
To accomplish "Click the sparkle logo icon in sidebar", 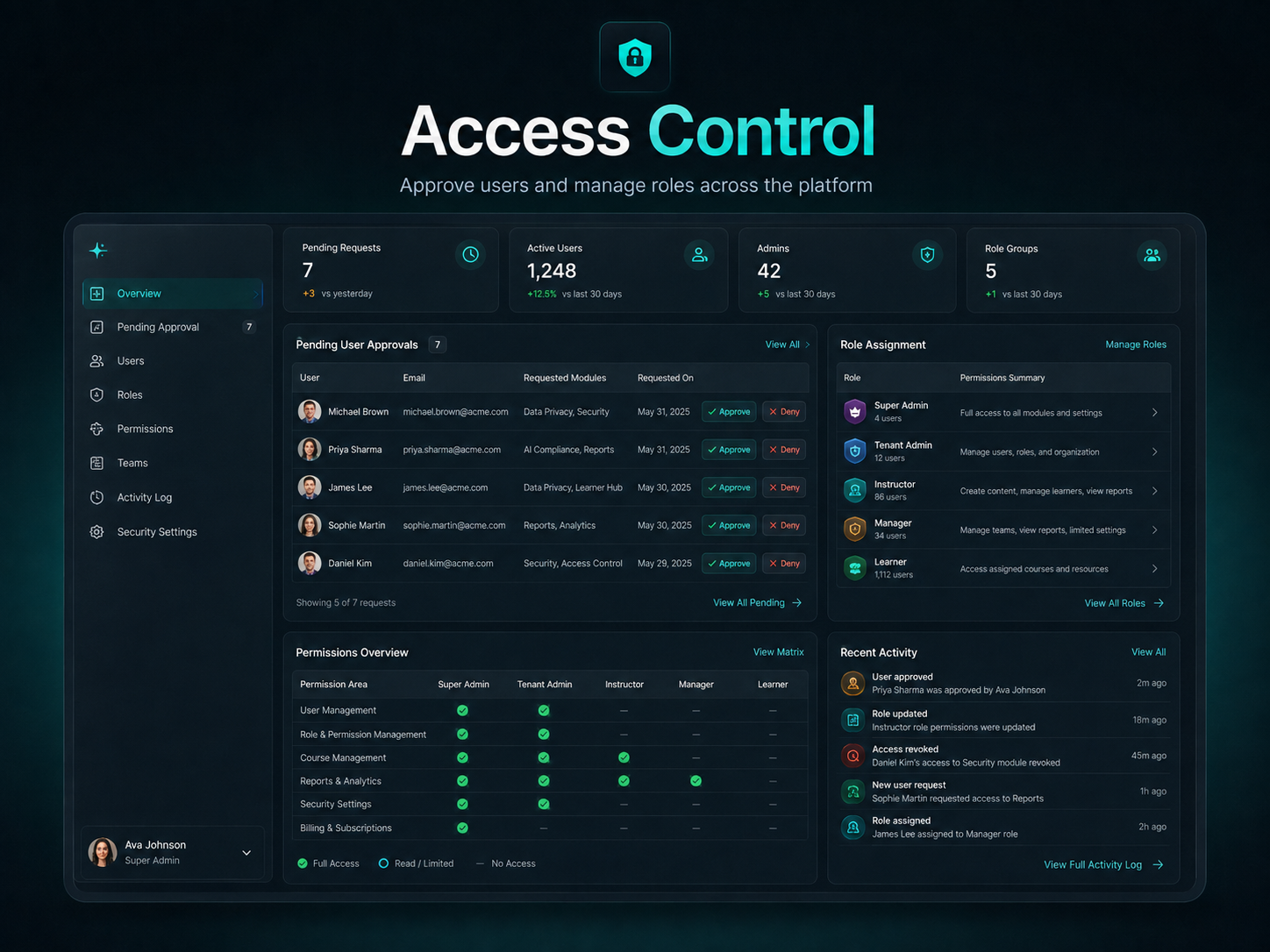I will [98, 250].
